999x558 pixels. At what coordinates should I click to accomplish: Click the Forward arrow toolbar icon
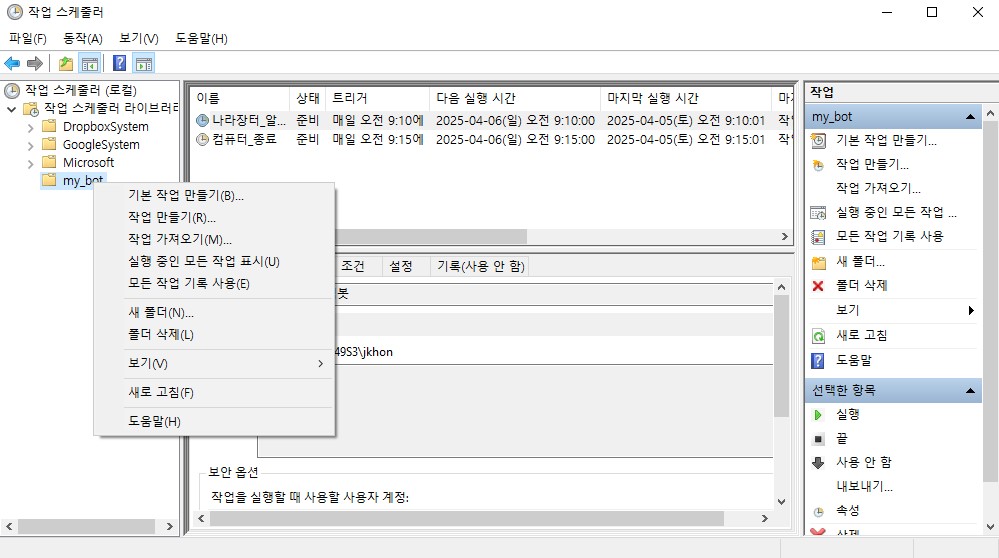click(35, 63)
